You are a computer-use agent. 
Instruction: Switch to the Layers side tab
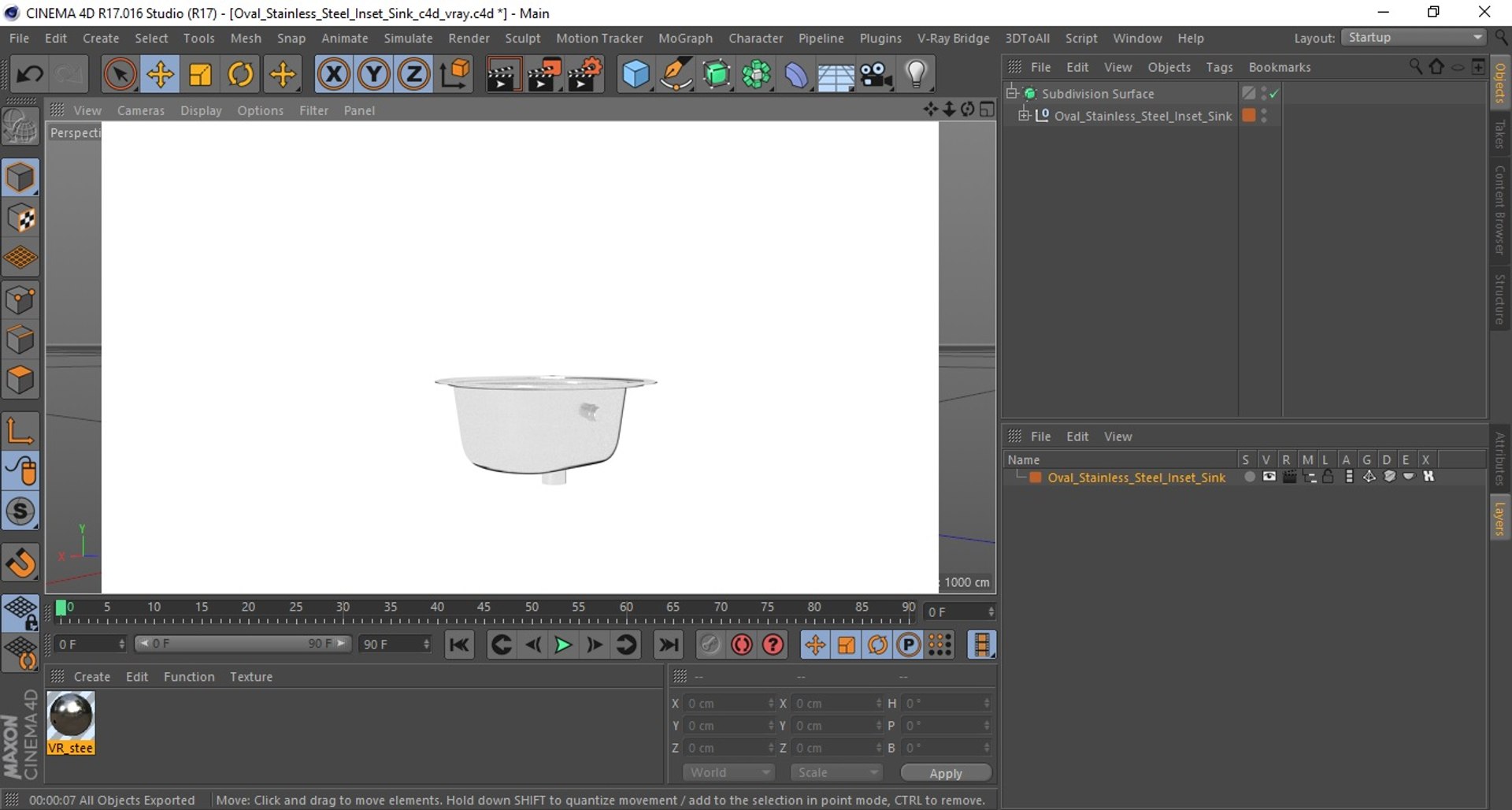pos(1500,518)
